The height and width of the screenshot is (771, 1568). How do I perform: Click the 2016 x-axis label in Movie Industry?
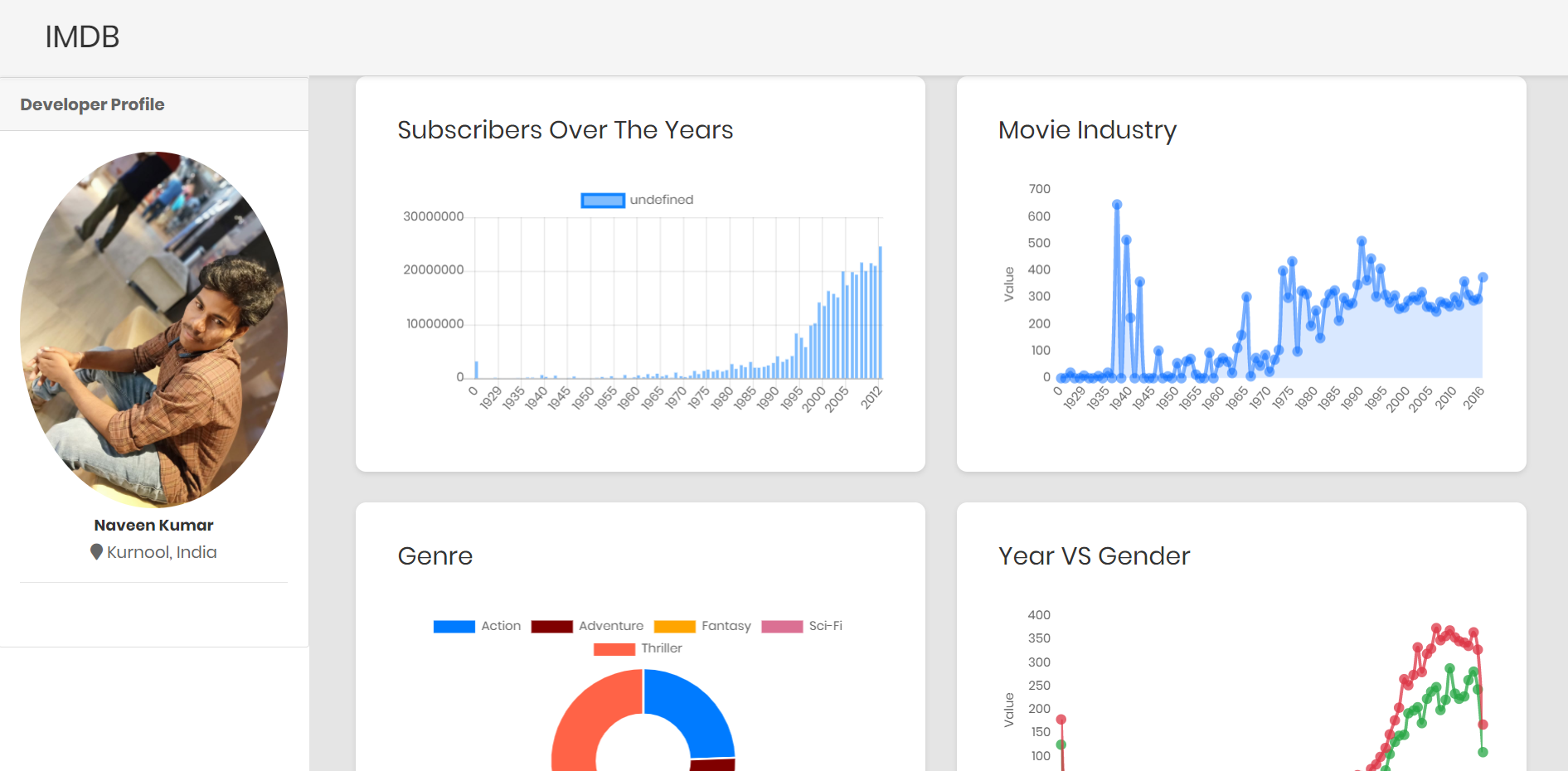pos(1473,398)
